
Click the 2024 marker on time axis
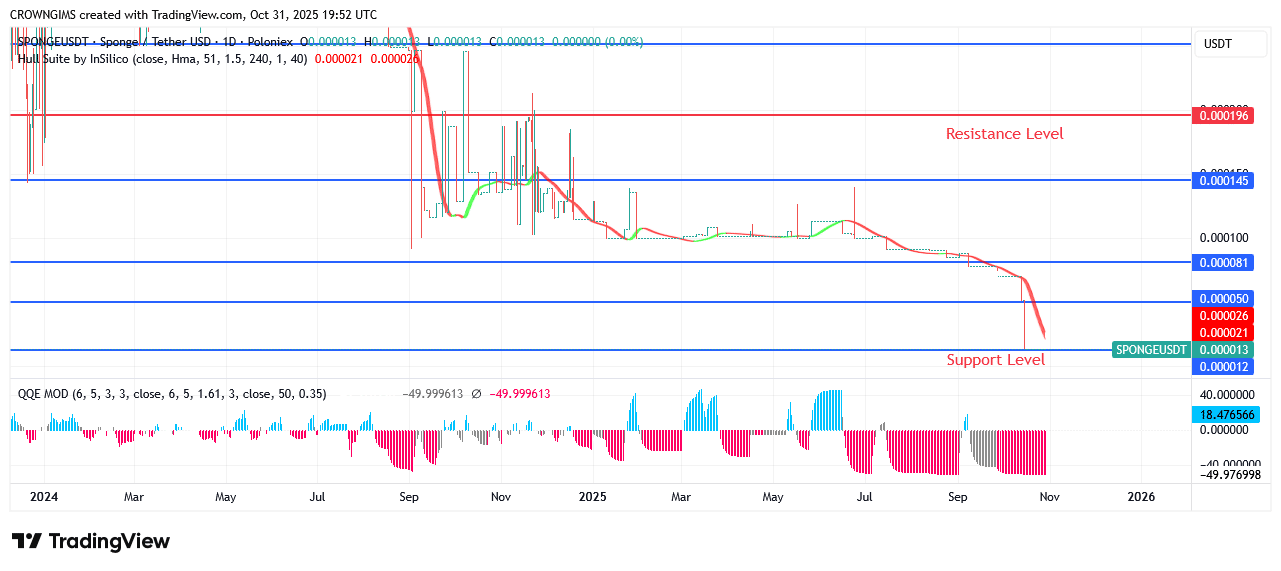coord(43,496)
